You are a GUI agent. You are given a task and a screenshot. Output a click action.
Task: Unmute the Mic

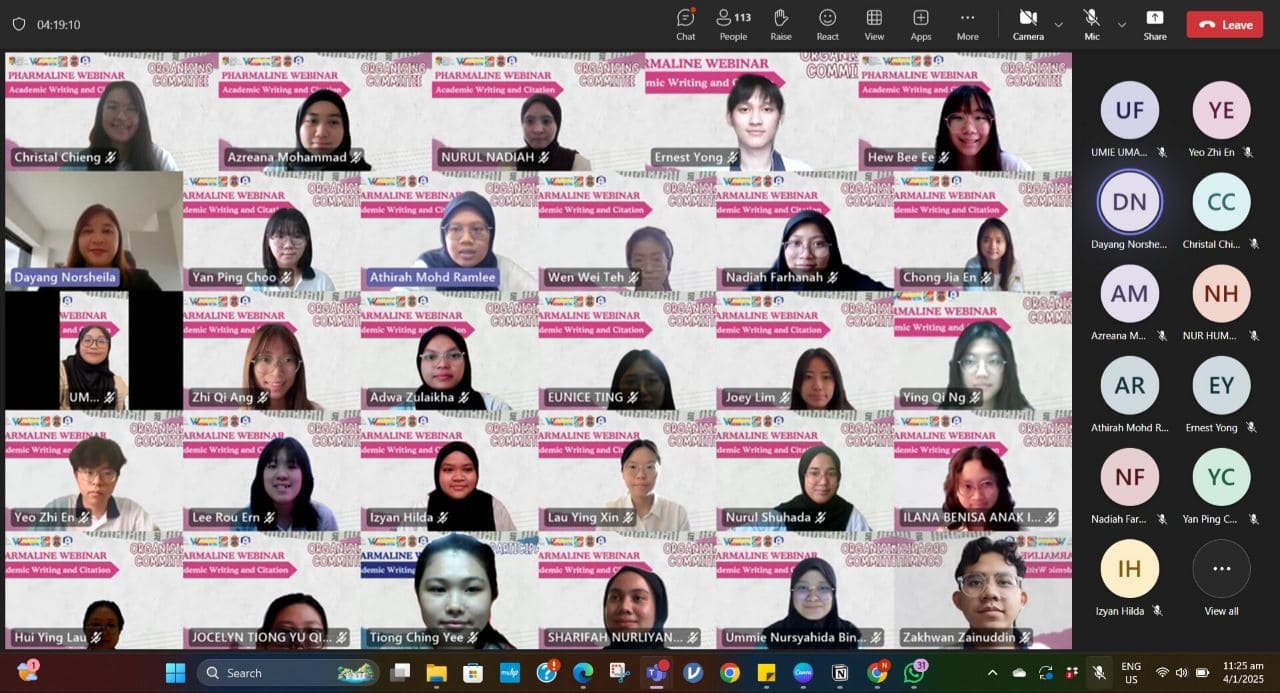tap(1091, 24)
